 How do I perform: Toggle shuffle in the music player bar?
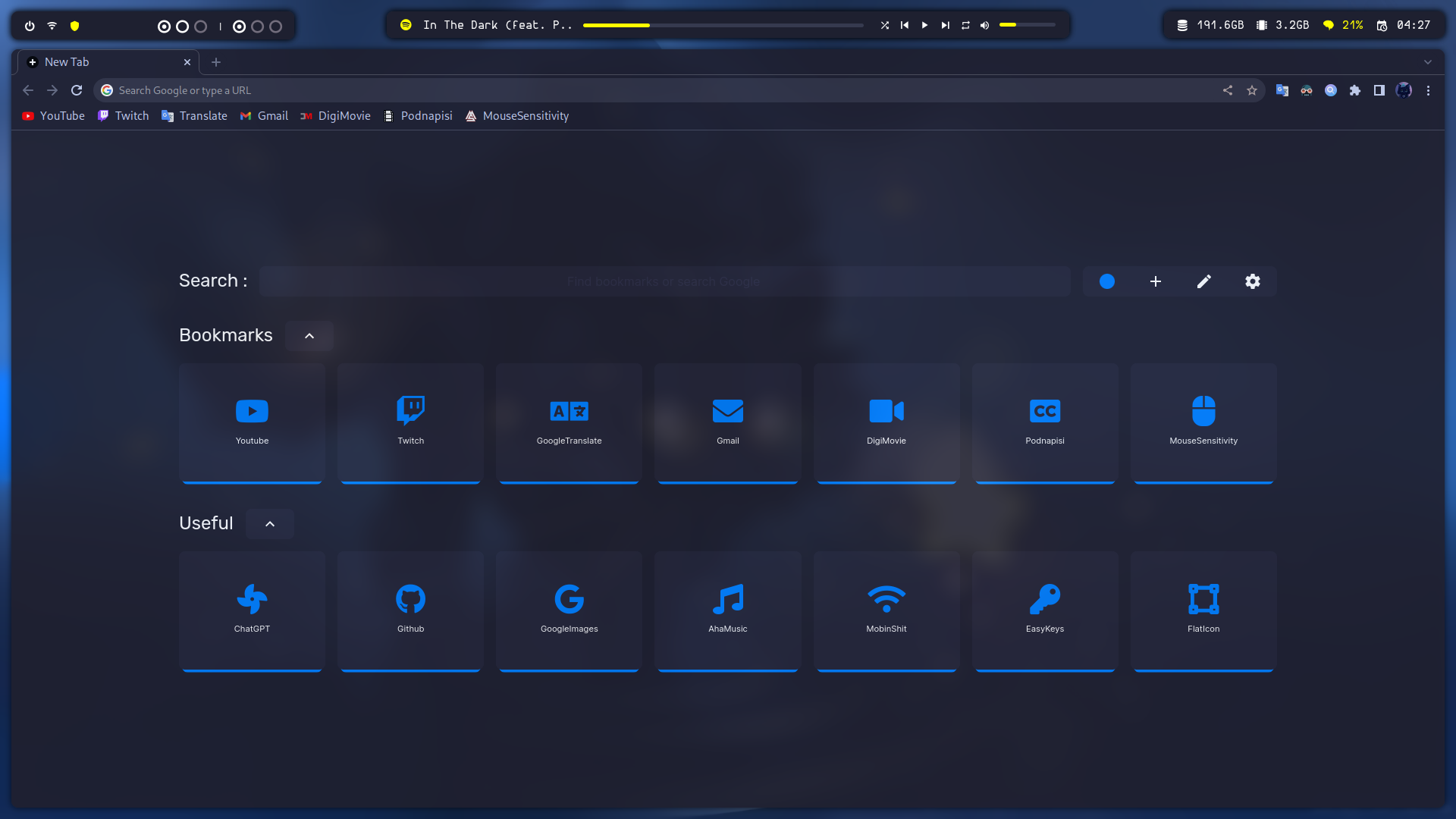point(884,25)
